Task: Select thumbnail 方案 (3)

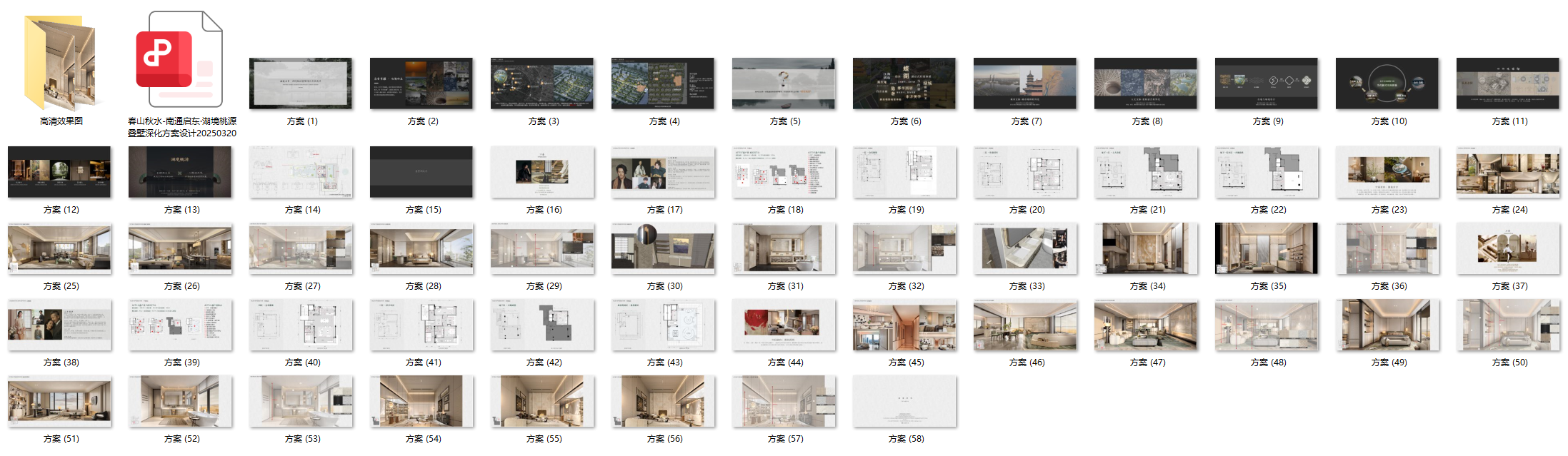Action: [x=542, y=83]
